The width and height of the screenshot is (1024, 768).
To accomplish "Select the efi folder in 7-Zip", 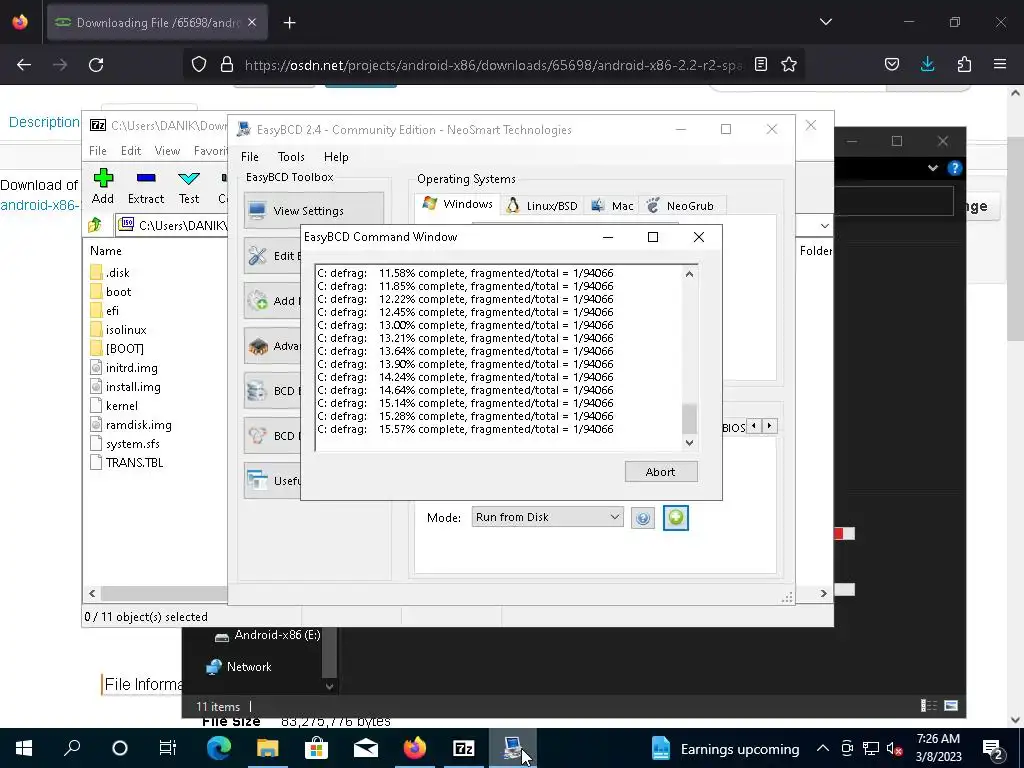I will 104,311.
